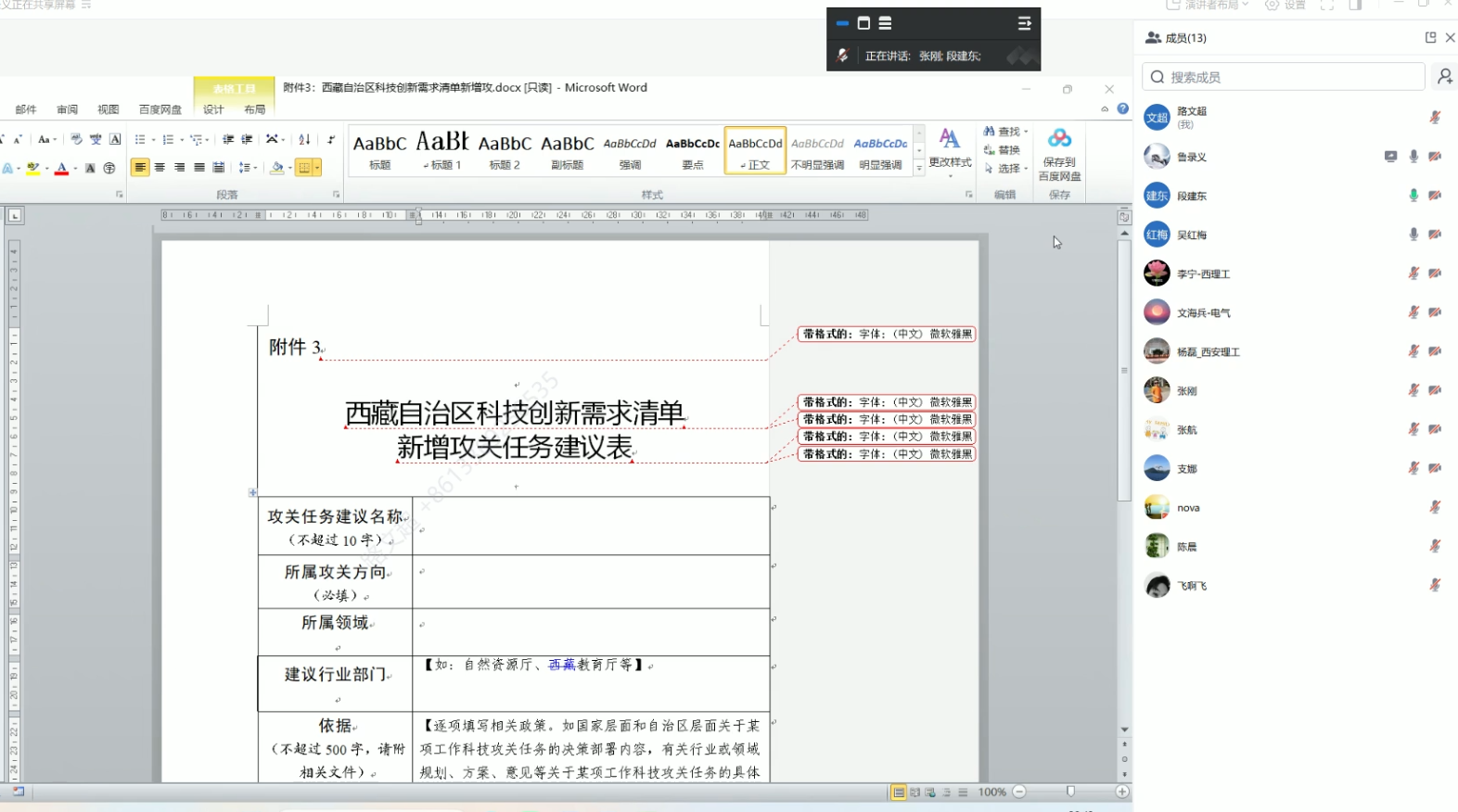This screenshot has height=812, width=1458.
Task: Click the bulleted list icon
Action: [140, 140]
